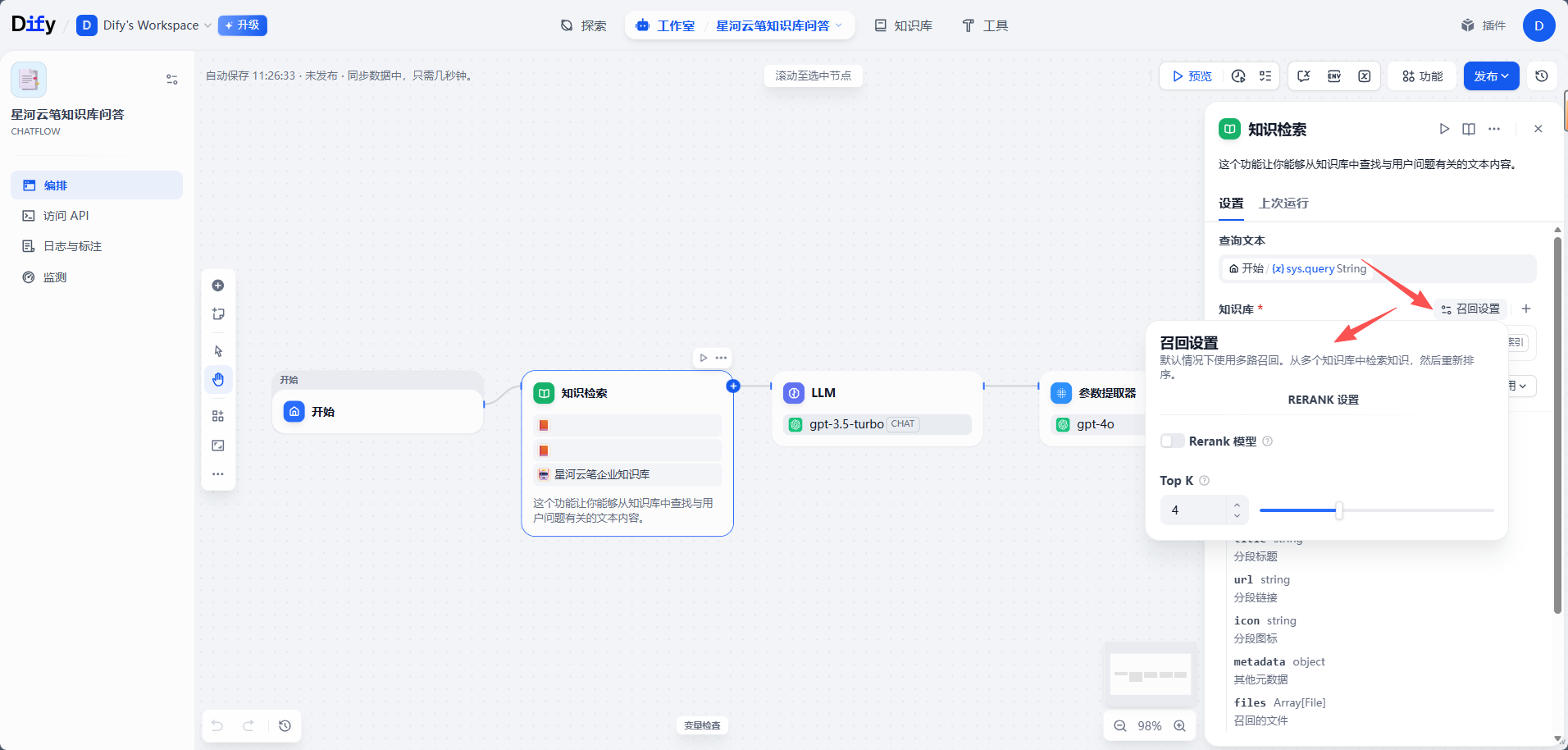Click the Dify logo

(34, 25)
